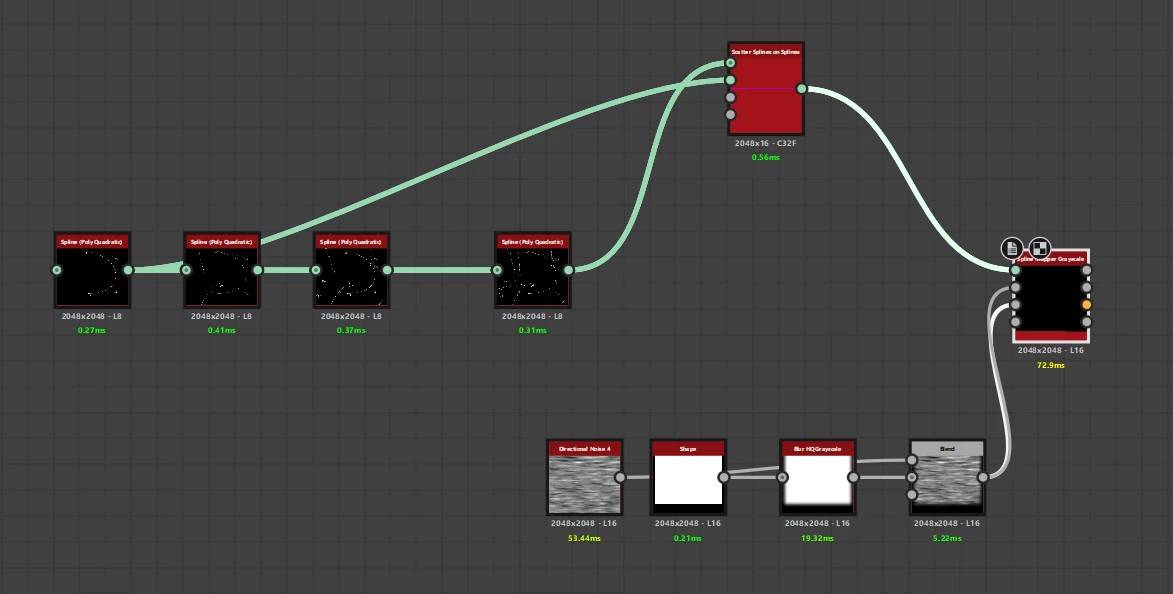The image size is (1173, 594).
Task: Click the output port of the Blend node
Action: (983, 477)
